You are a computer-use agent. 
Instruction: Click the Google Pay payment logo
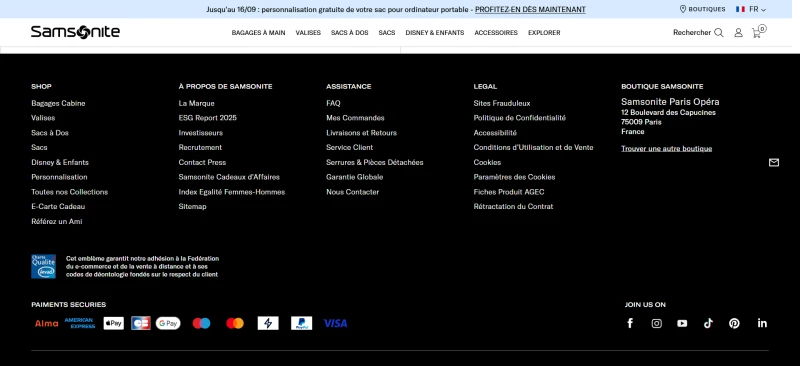point(168,323)
